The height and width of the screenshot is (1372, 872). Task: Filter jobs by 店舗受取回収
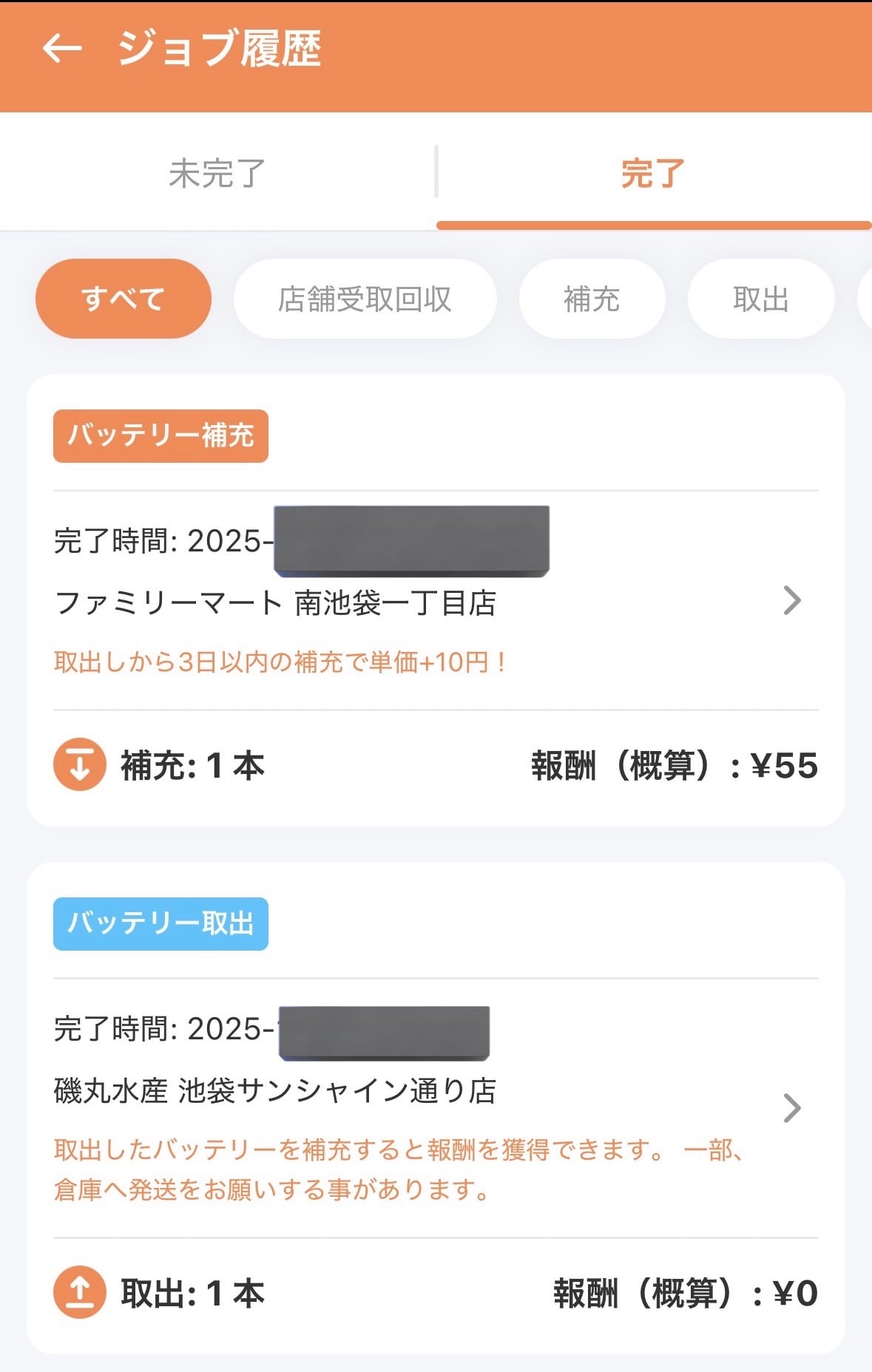coord(365,299)
